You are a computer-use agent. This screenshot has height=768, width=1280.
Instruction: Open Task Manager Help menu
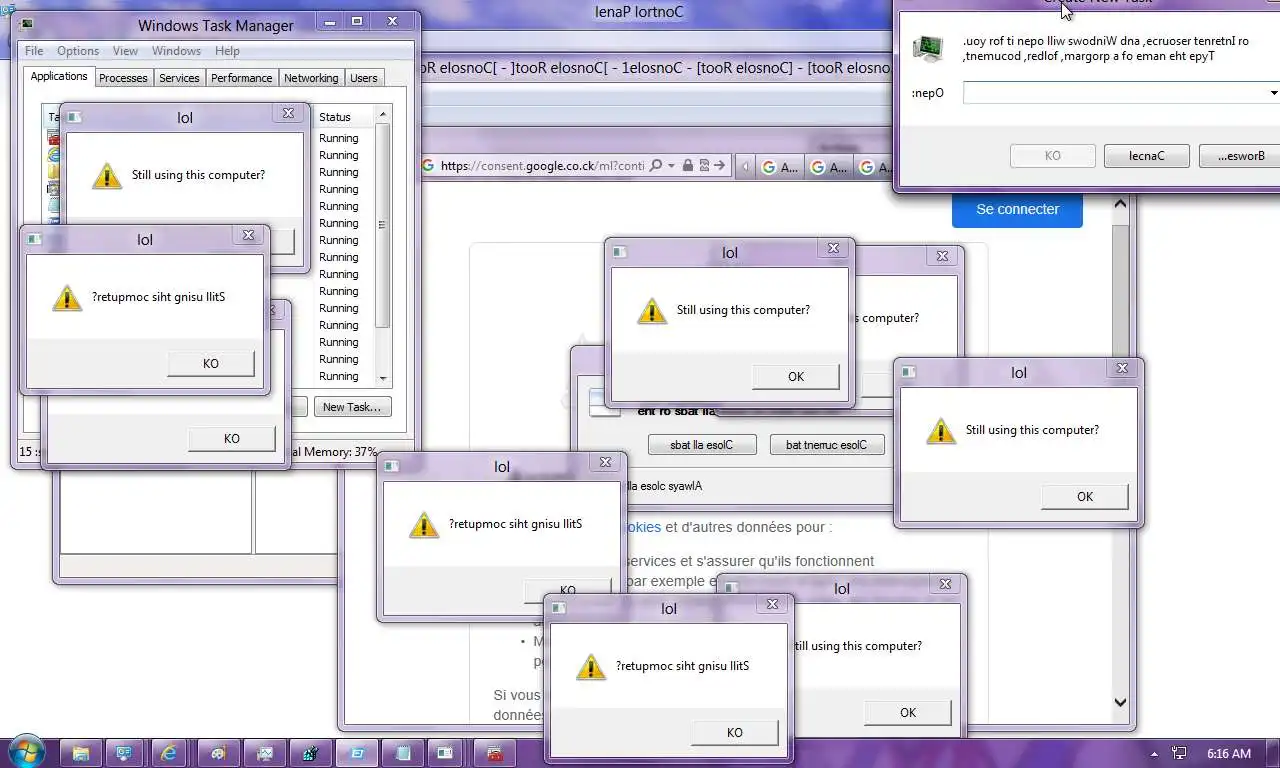coord(227,51)
